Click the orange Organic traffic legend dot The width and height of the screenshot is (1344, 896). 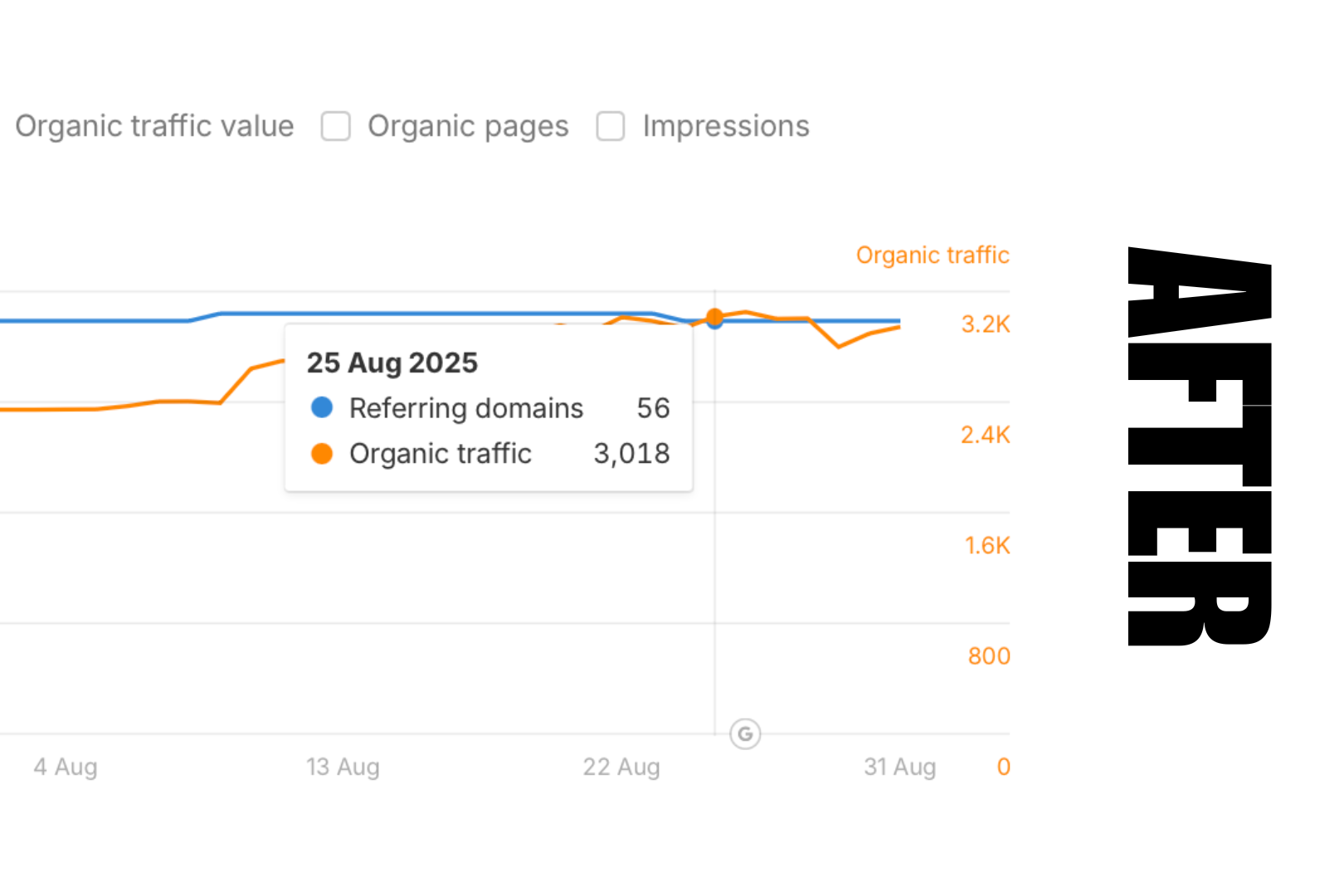(x=322, y=453)
